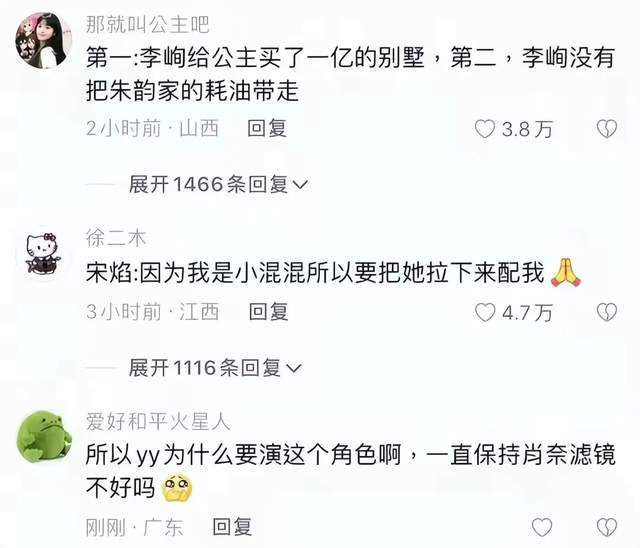
Task: Like the comment by 爱好和平火星人
Action: pos(542,527)
